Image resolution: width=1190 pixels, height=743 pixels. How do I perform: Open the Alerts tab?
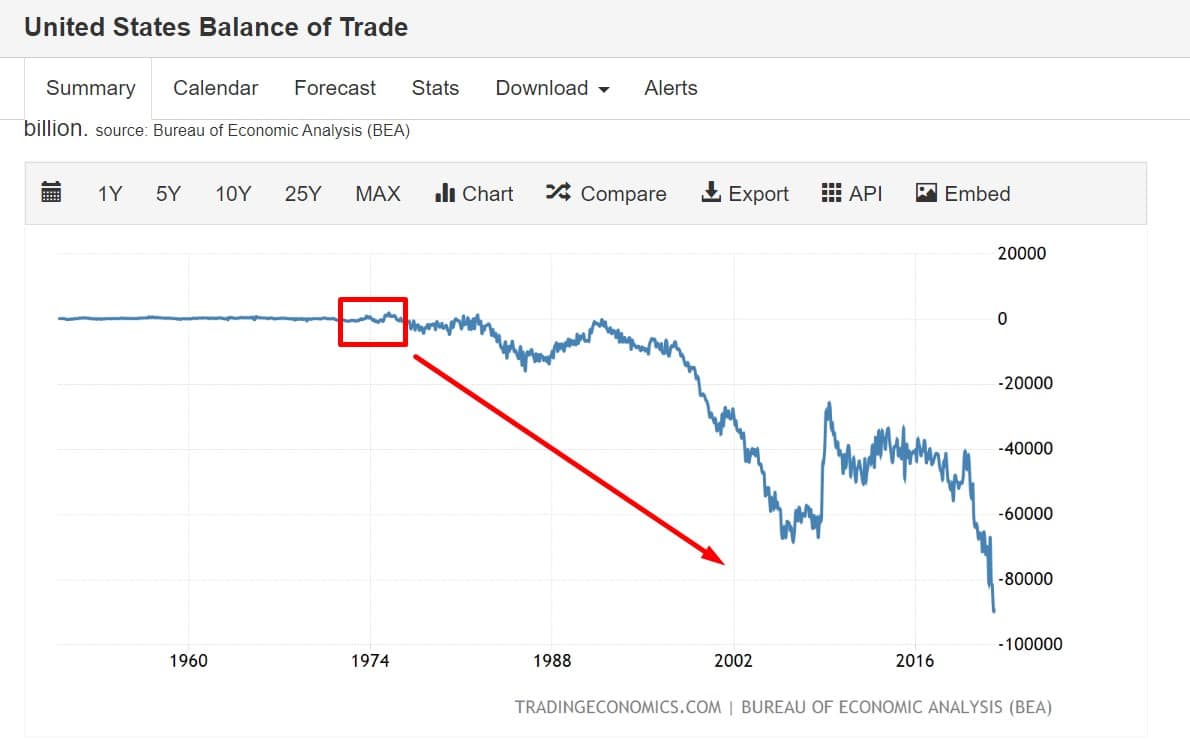pos(671,88)
